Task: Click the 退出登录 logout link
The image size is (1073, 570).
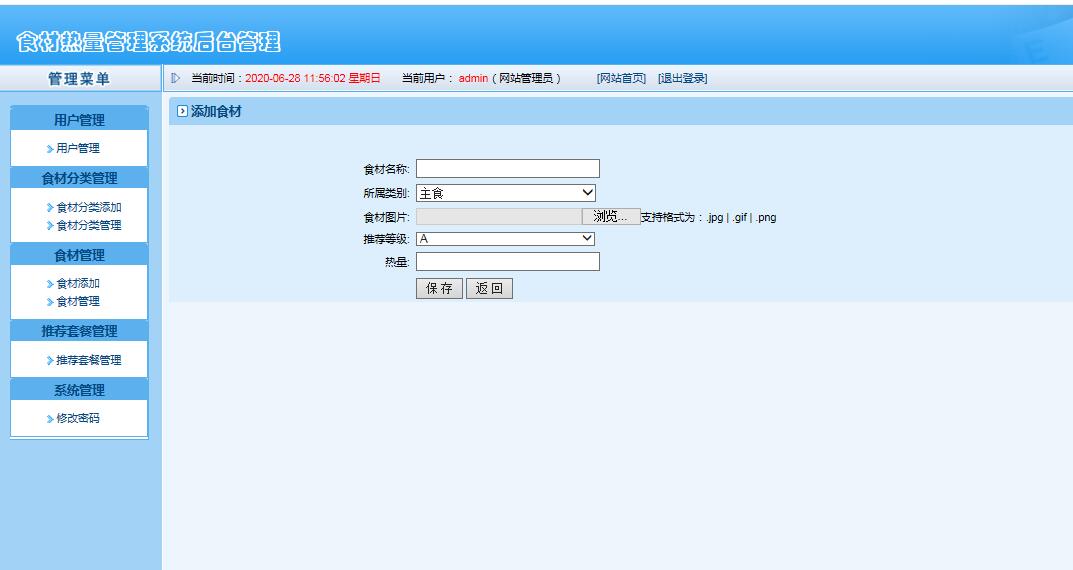Action: coord(682,78)
